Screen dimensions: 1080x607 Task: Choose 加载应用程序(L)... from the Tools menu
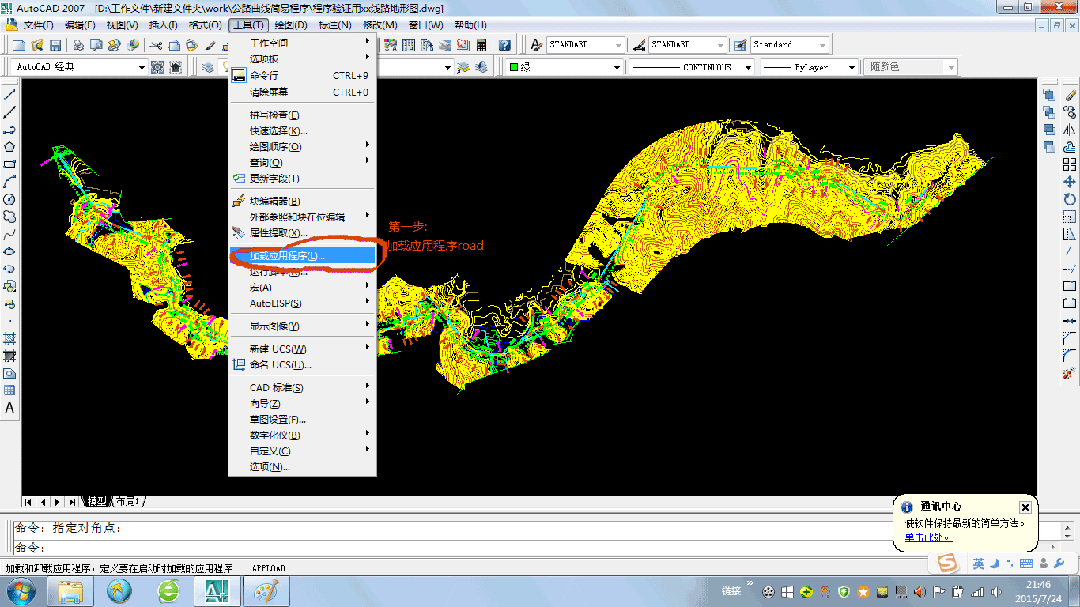point(302,256)
